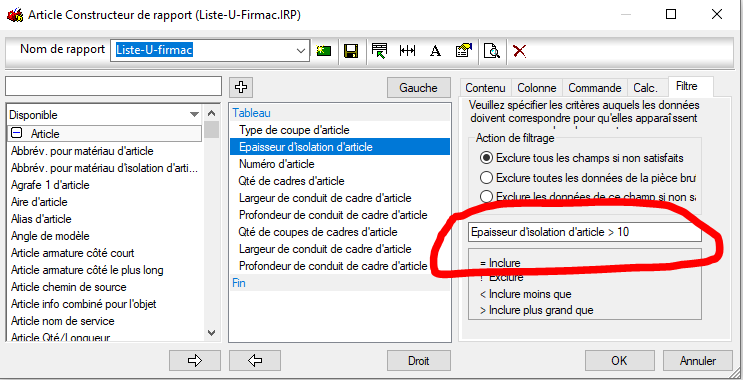Click the column width spacing icon
Viewport: 743px width, 380px height.
pos(407,51)
